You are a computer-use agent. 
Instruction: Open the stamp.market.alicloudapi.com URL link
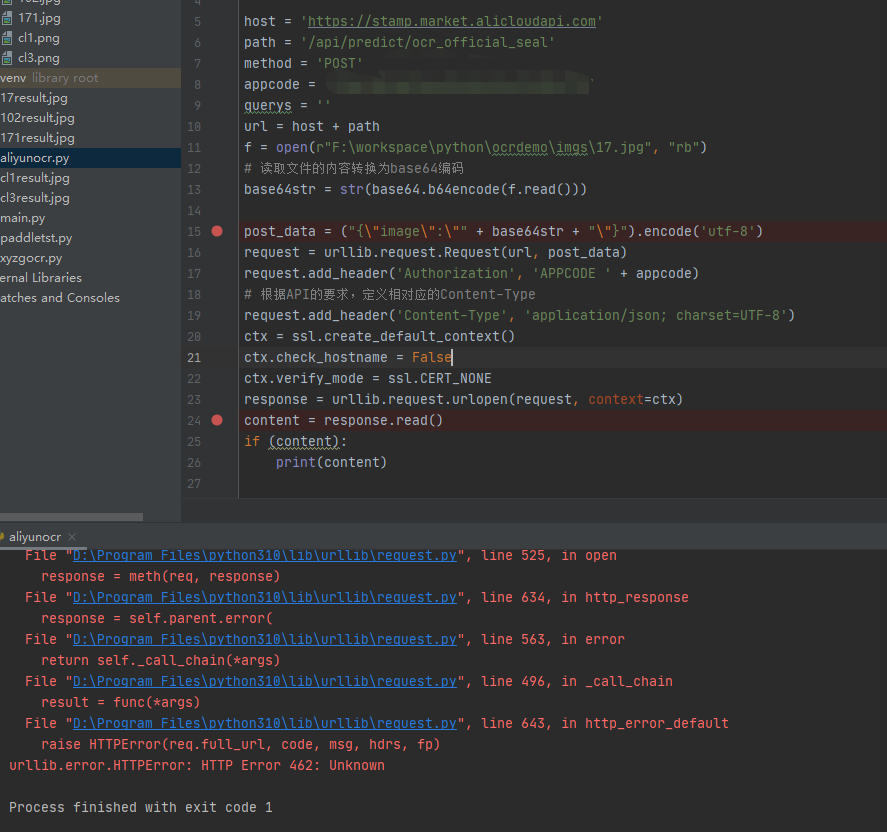tap(451, 21)
